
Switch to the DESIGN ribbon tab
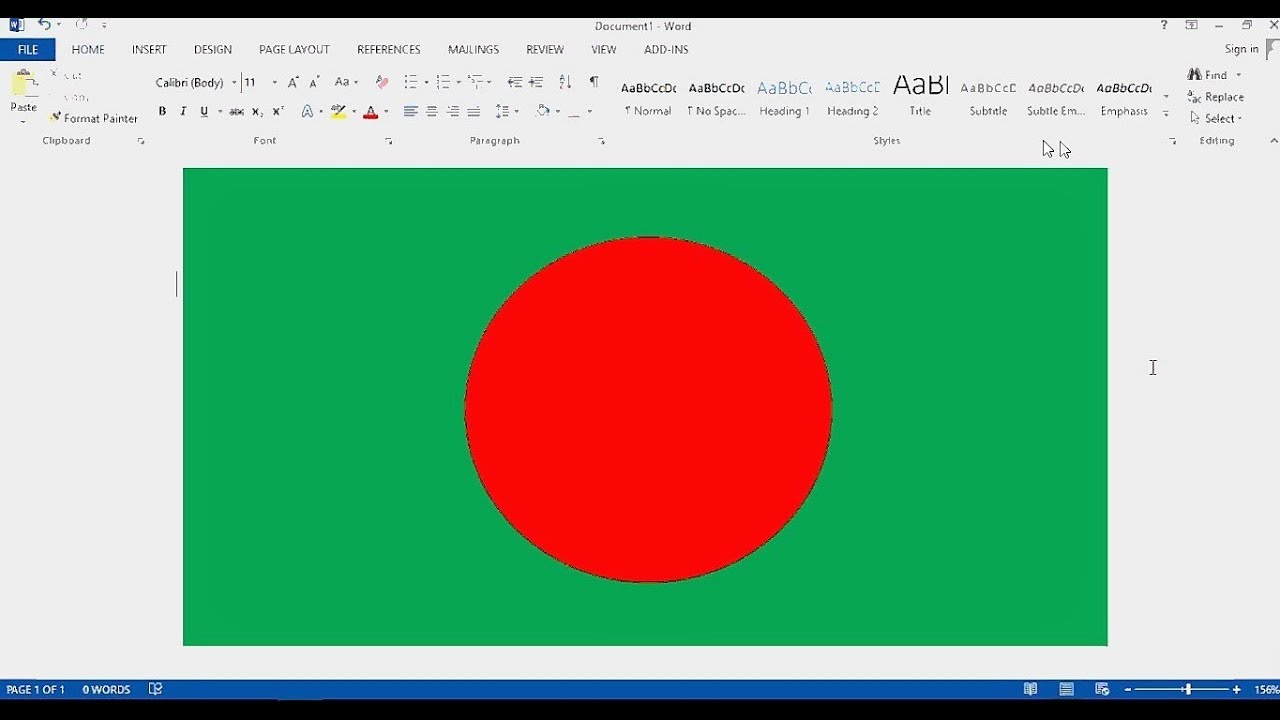click(212, 49)
